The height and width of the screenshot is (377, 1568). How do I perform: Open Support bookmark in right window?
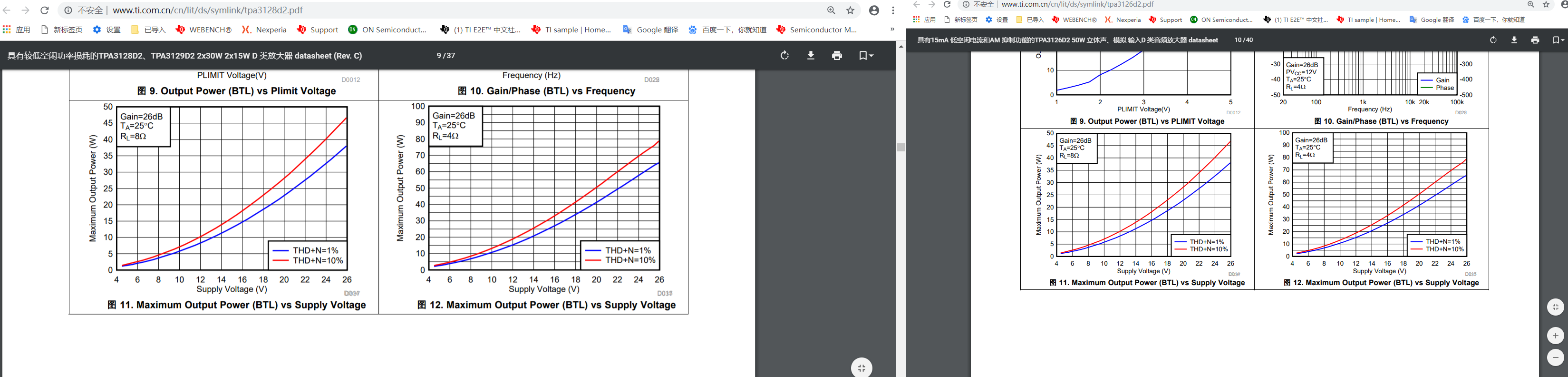(1165, 20)
